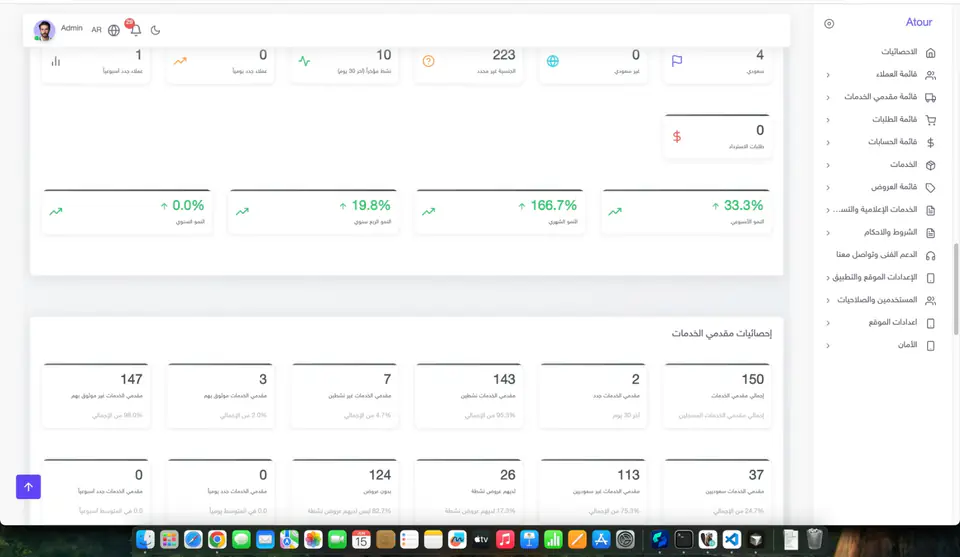The height and width of the screenshot is (557, 960).
Task: Click the 37 Saudi providers value
Action: tap(756, 475)
